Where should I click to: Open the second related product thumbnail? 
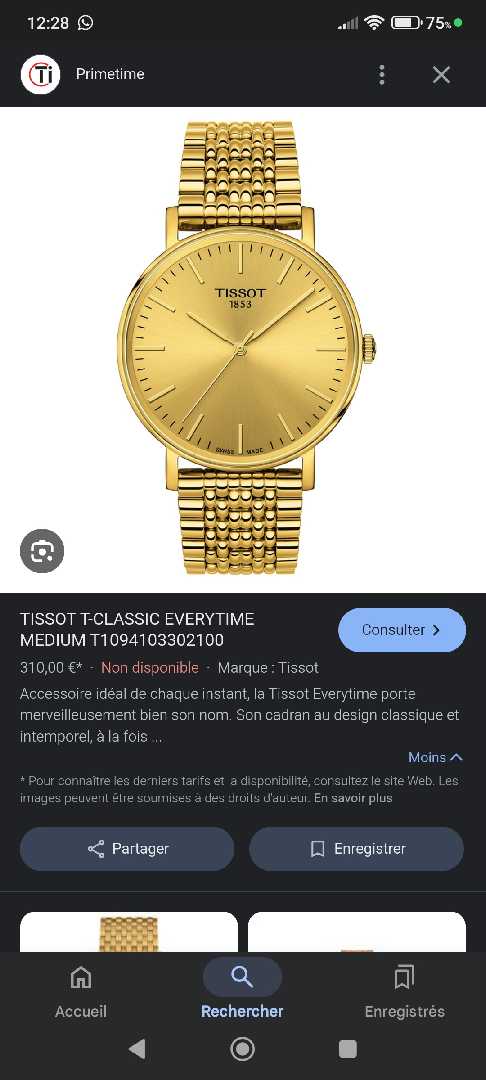[357, 932]
